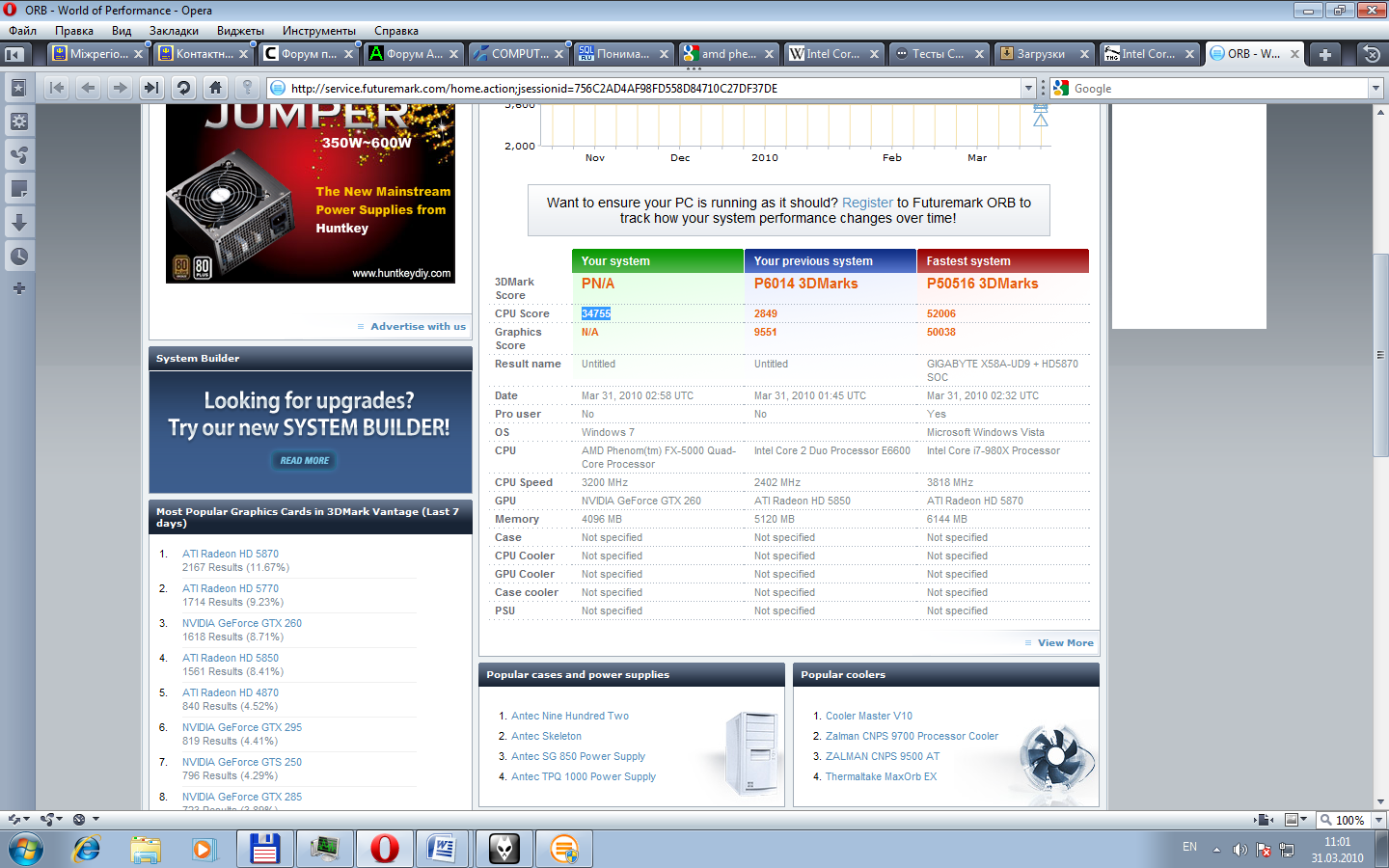The image size is (1389, 868).
Task: Click the Fast Forward navigation button
Action: (x=151, y=88)
